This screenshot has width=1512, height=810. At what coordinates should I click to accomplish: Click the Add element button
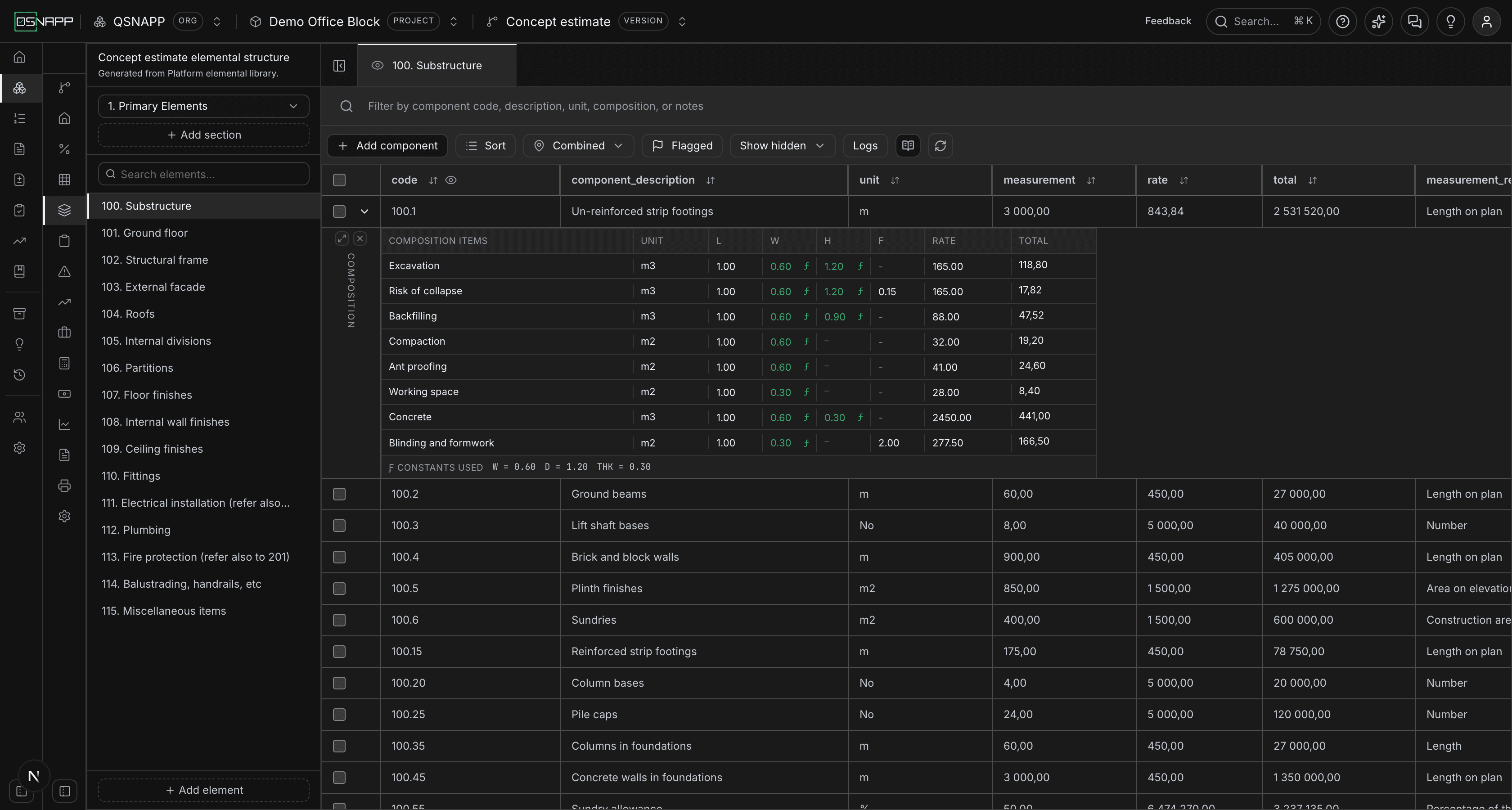204,790
